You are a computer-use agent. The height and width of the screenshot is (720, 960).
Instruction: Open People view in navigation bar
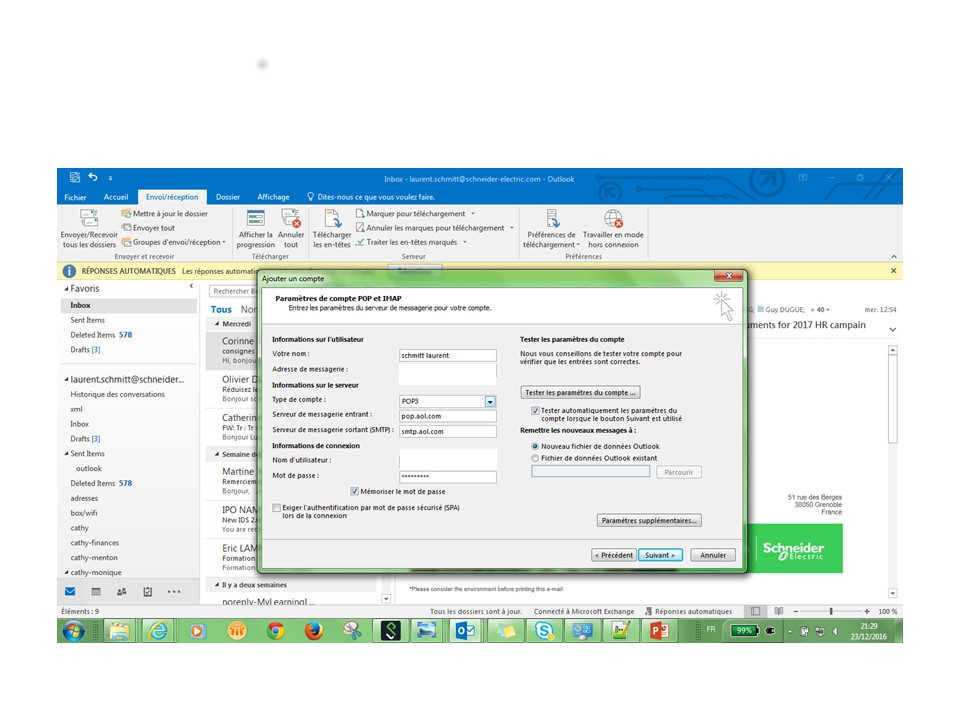tap(122, 591)
